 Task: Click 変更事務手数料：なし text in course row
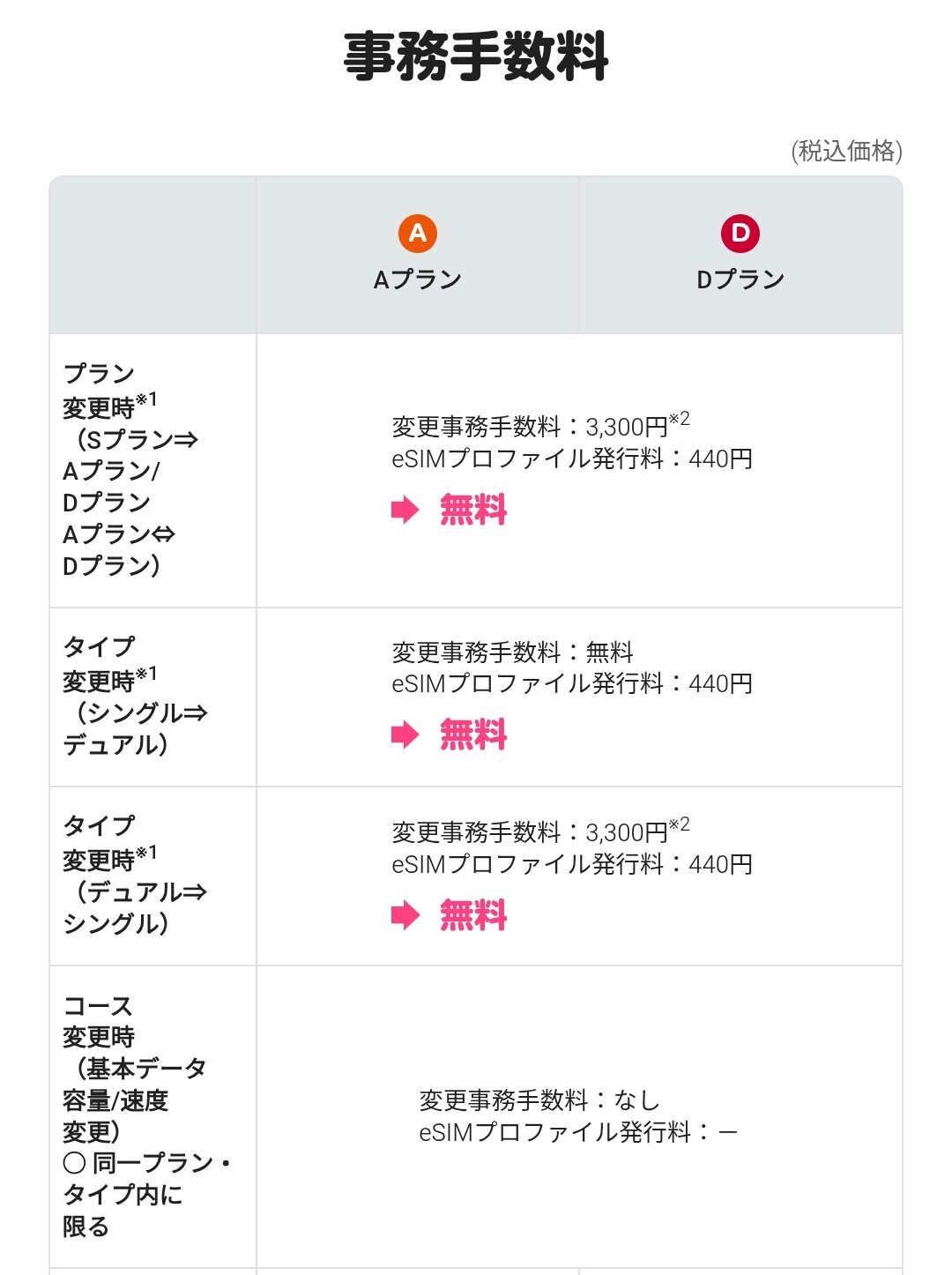(x=539, y=1100)
